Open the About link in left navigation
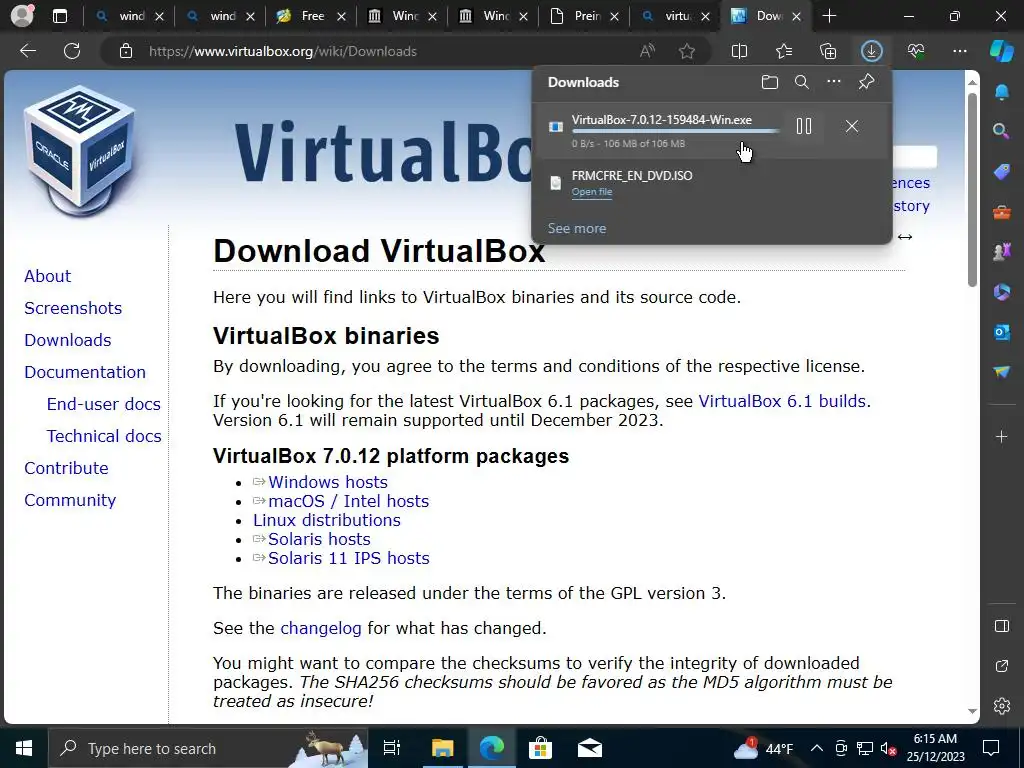 point(48,276)
